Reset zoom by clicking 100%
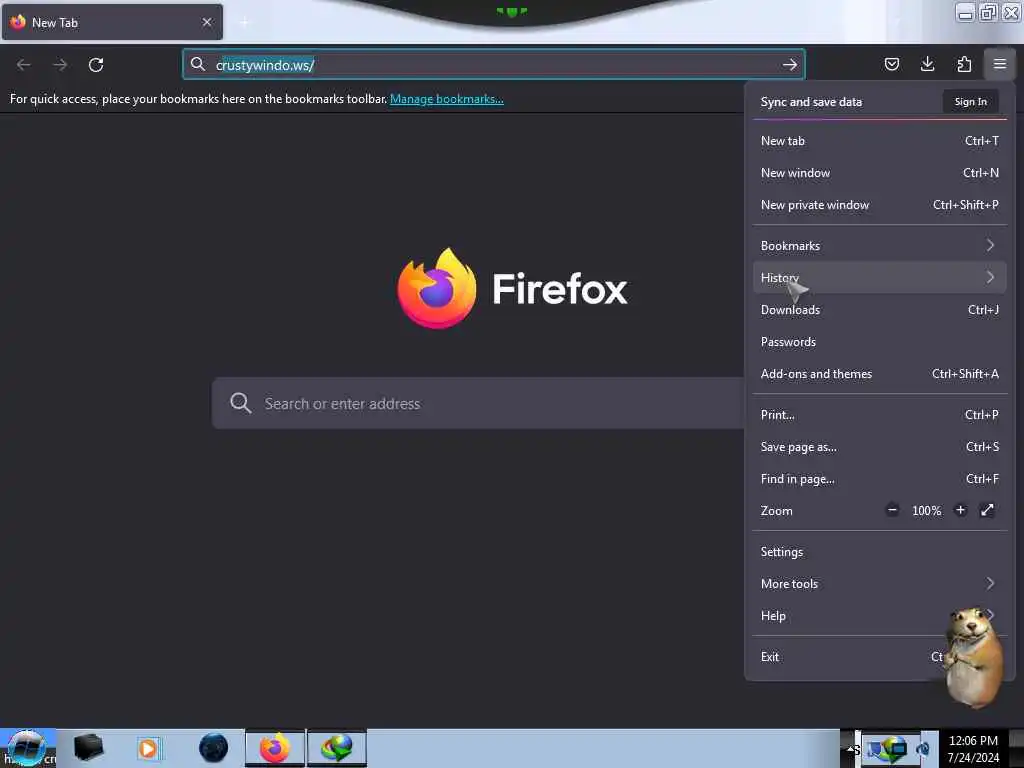 pyautogui.click(x=926, y=511)
